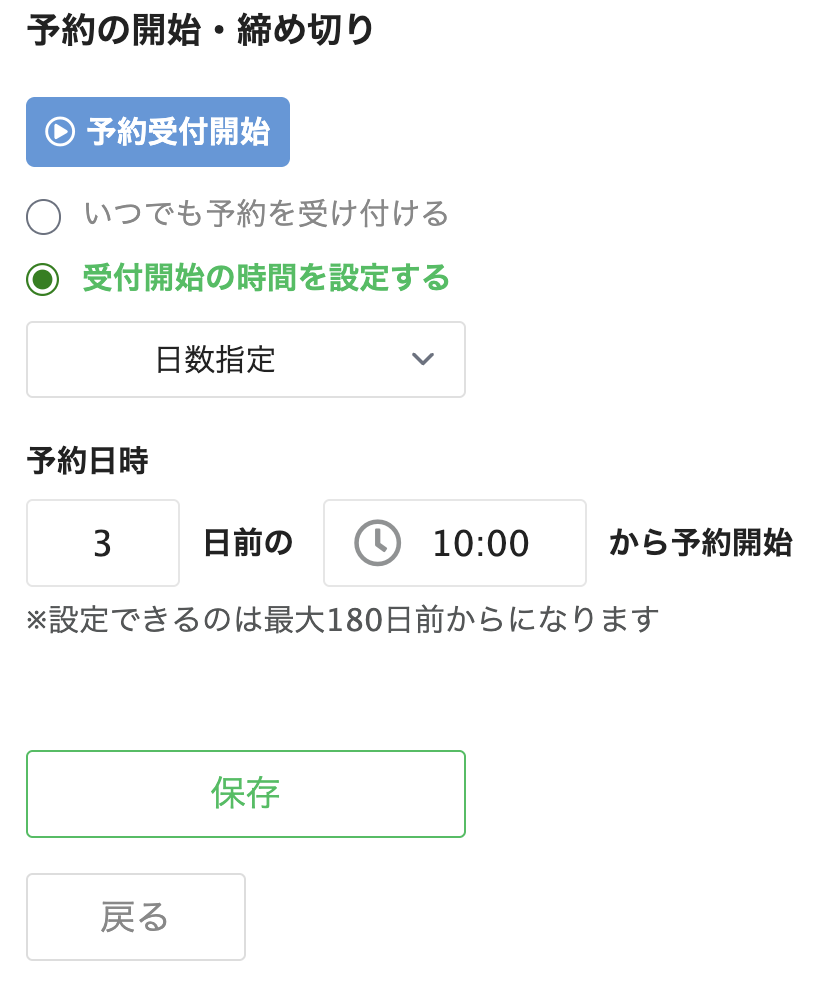Click the 予約受付開始 blue button
This screenshot has height=984, width=814.
158,132
